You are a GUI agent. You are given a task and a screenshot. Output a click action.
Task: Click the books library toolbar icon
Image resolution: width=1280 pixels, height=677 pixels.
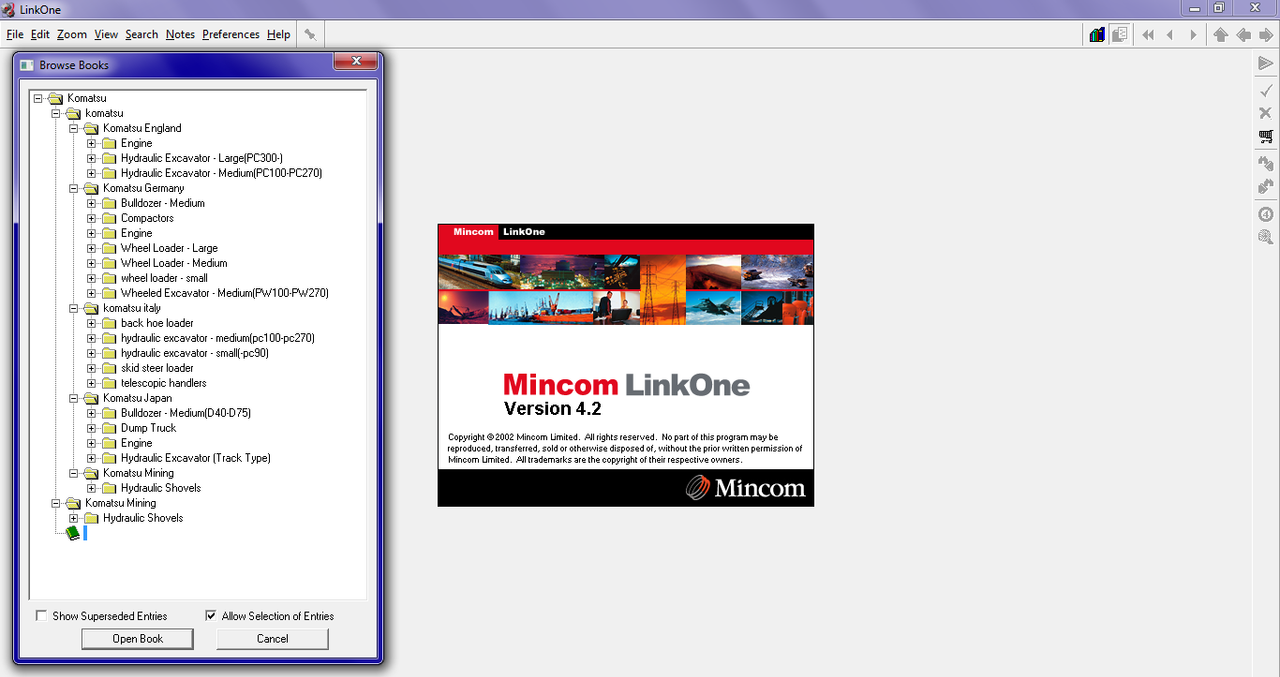(x=1097, y=35)
